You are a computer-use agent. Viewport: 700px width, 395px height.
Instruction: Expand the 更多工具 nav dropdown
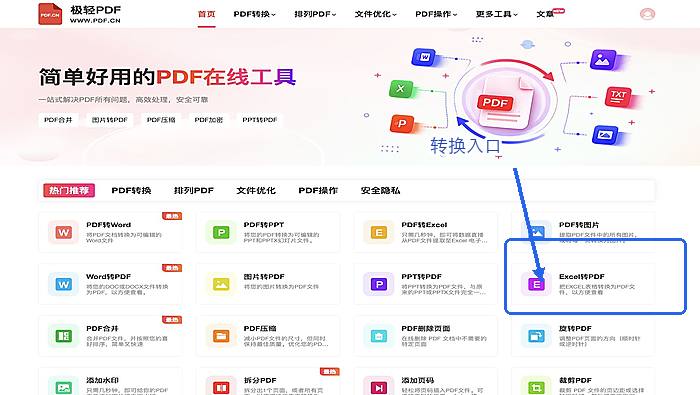coord(496,14)
